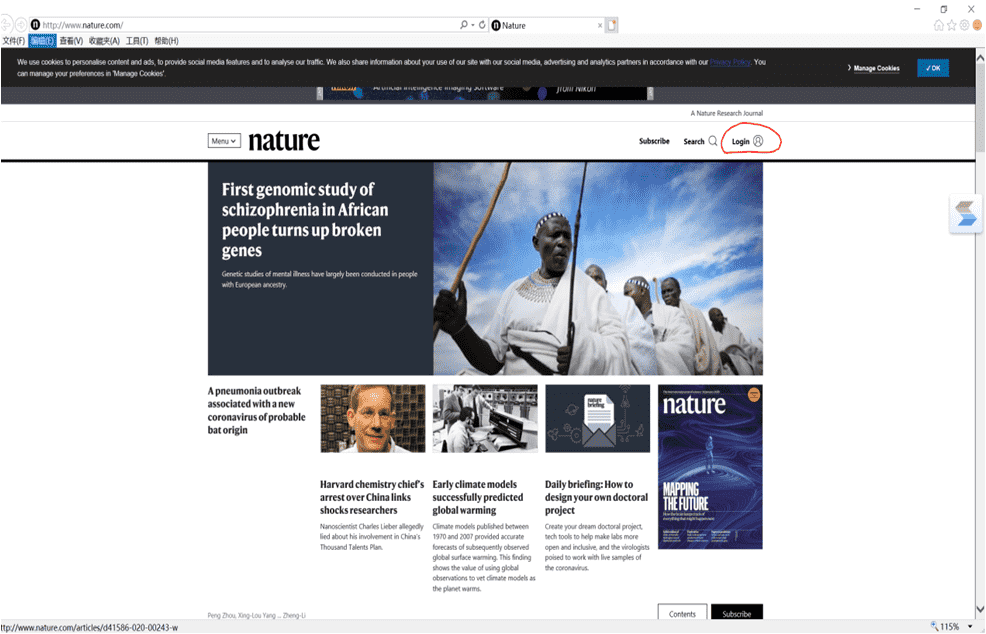This screenshot has width=986, height=634.
Task: Expand the Nature Menu dropdown
Action: (x=224, y=141)
